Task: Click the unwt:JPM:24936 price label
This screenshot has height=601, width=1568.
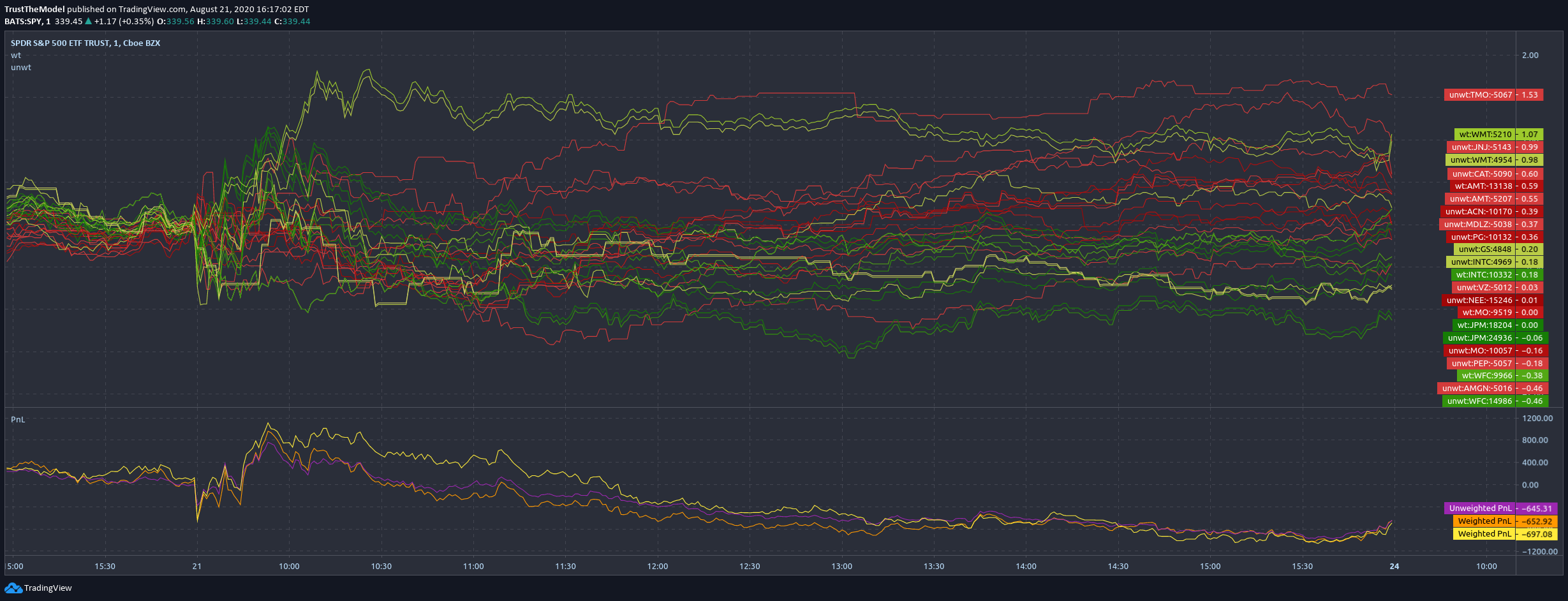Action: (x=1495, y=338)
